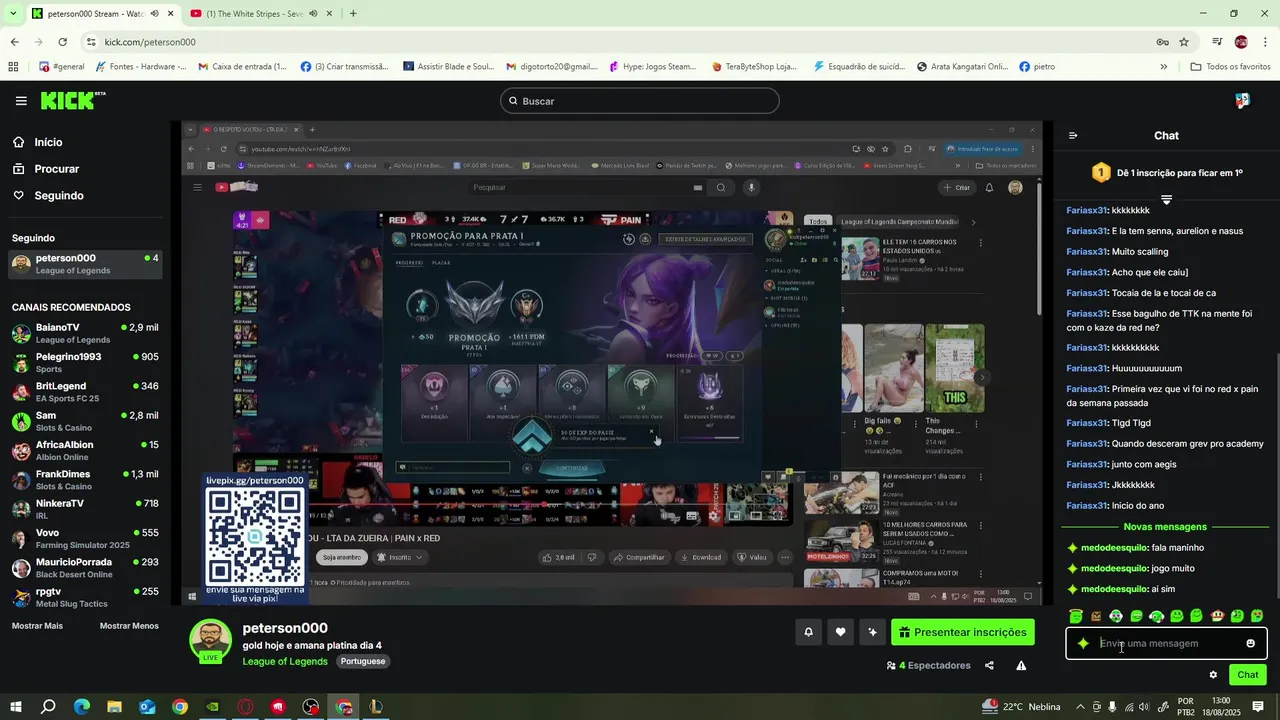Collapse the chat panel with the arrow icon
The width and height of the screenshot is (1280, 720).
click(1073, 136)
